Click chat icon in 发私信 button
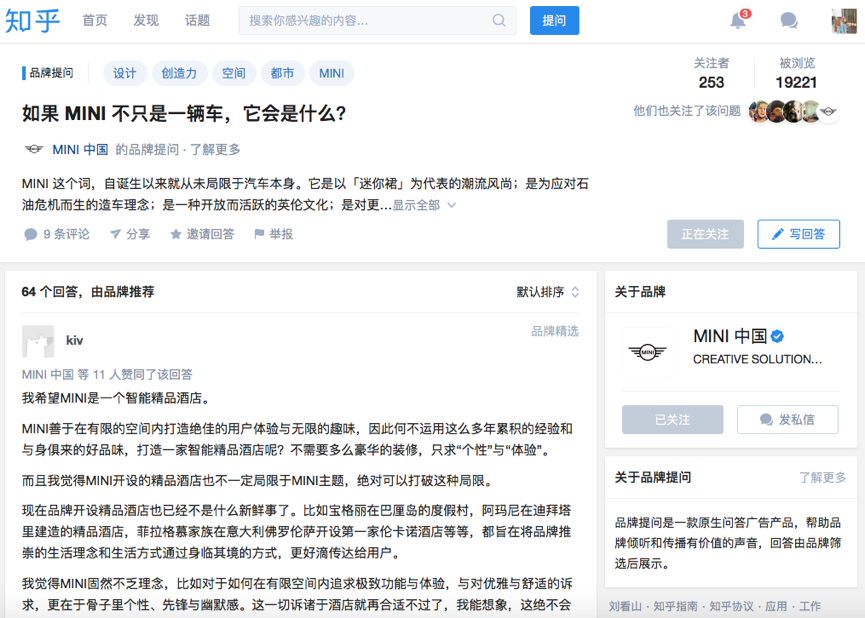 (x=766, y=420)
